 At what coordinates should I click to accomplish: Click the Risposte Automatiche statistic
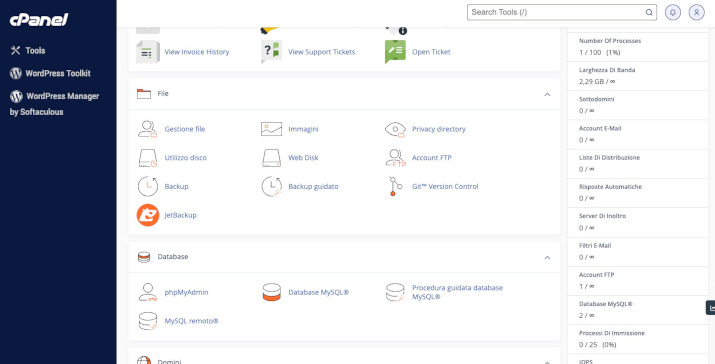coord(637,192)
